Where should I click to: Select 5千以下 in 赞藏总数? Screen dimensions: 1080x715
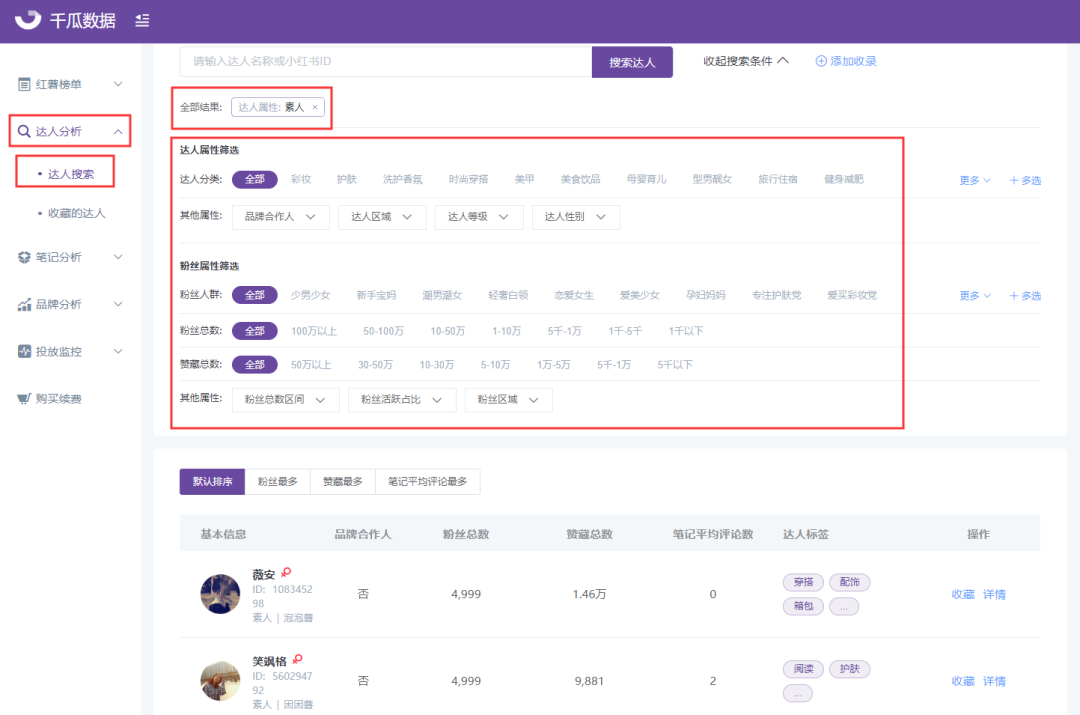(x=675, y=364)
